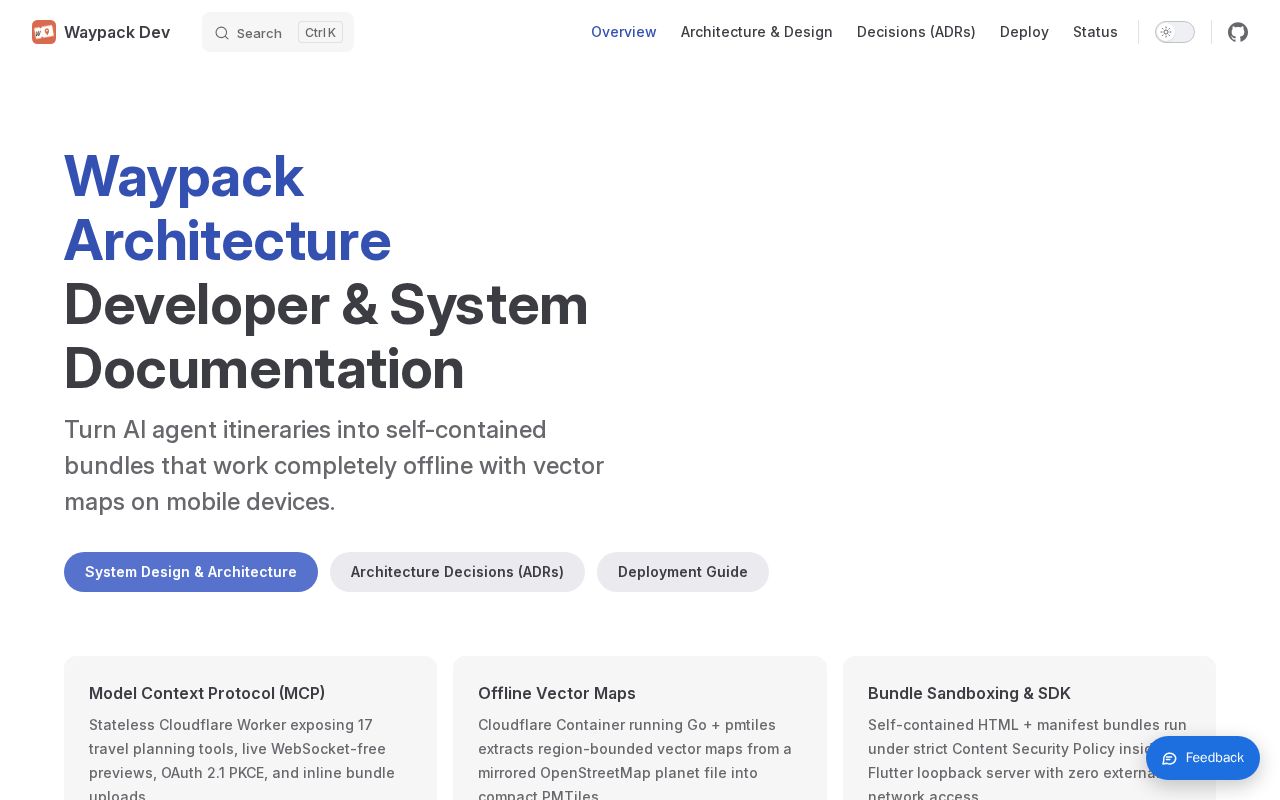
Task: Click the Ctrl K shortcut badge
Action: click(320, 33)
